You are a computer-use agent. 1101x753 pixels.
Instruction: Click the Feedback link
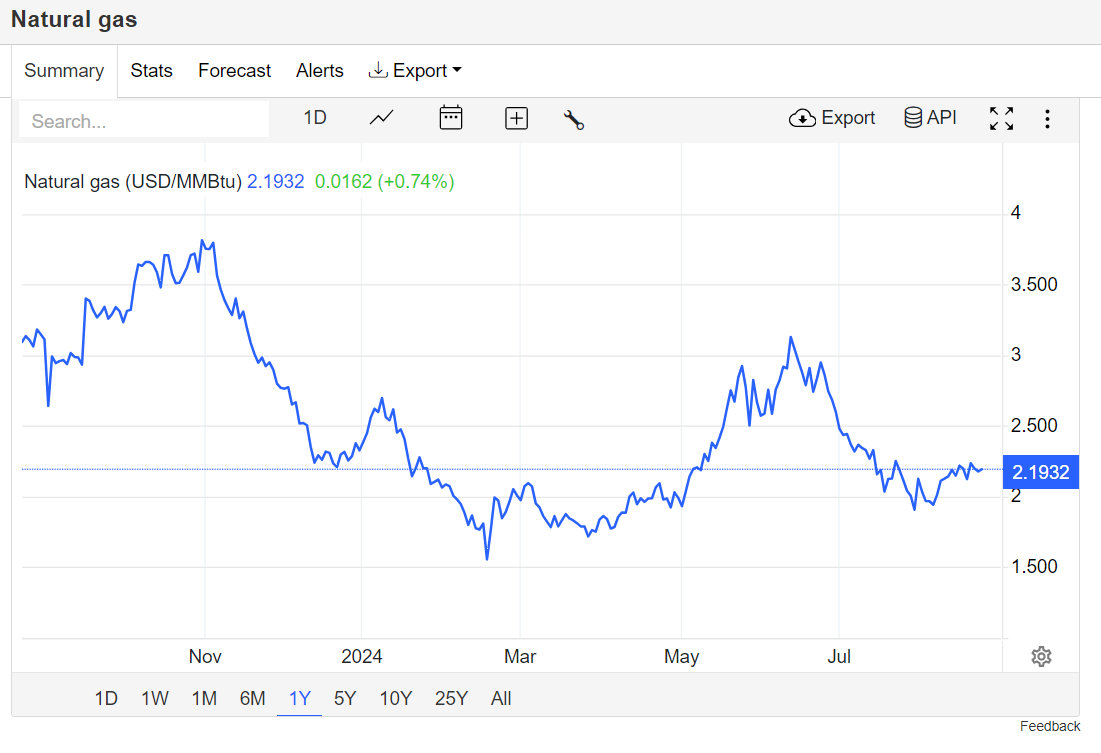pos(1050,726)
